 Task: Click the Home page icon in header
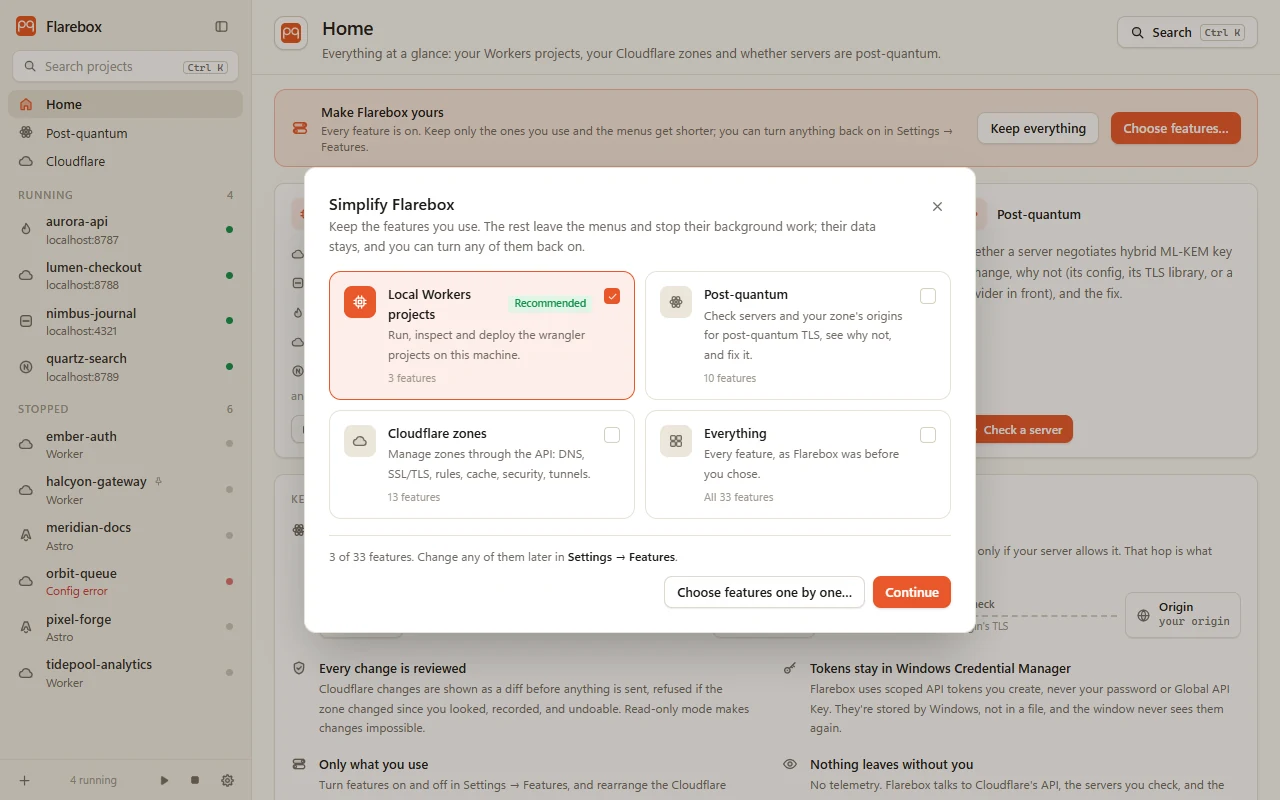click(291, 33)
